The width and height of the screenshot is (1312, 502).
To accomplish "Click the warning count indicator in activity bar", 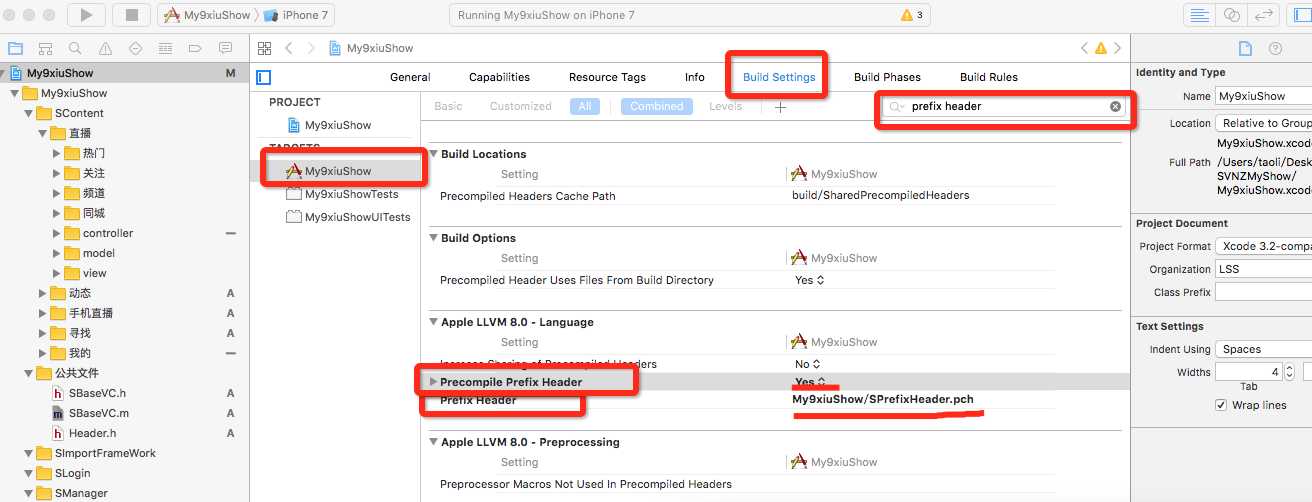I will coord(912,16).
